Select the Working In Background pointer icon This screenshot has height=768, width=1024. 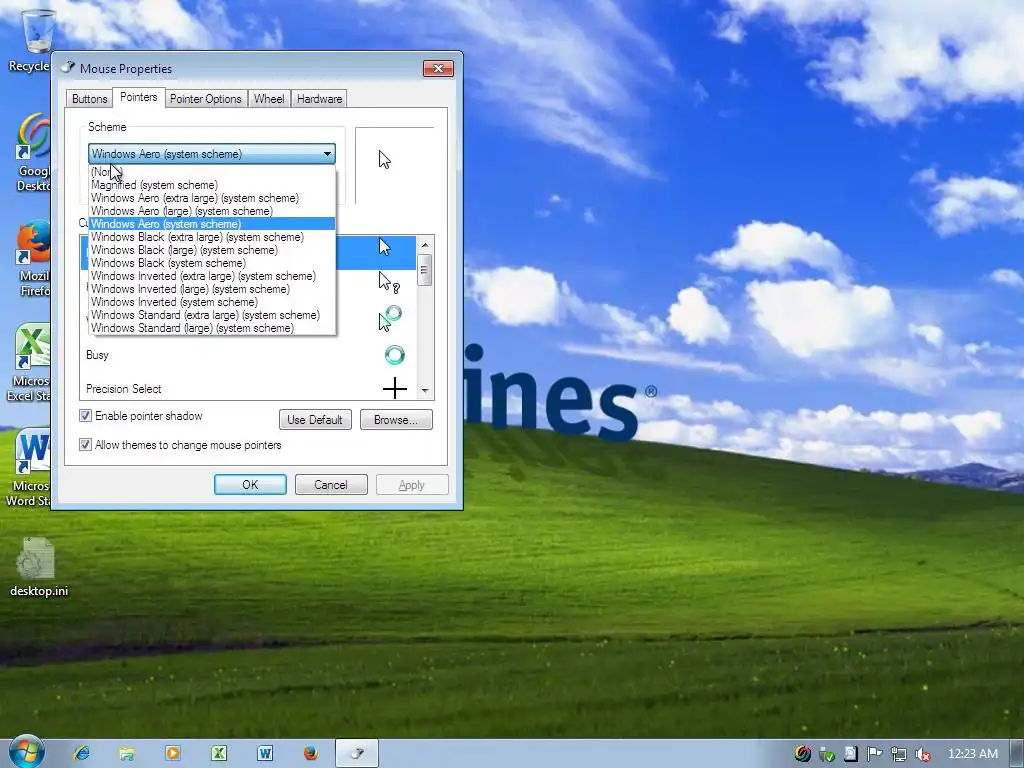pyautogui.click(x=391, y=318)
